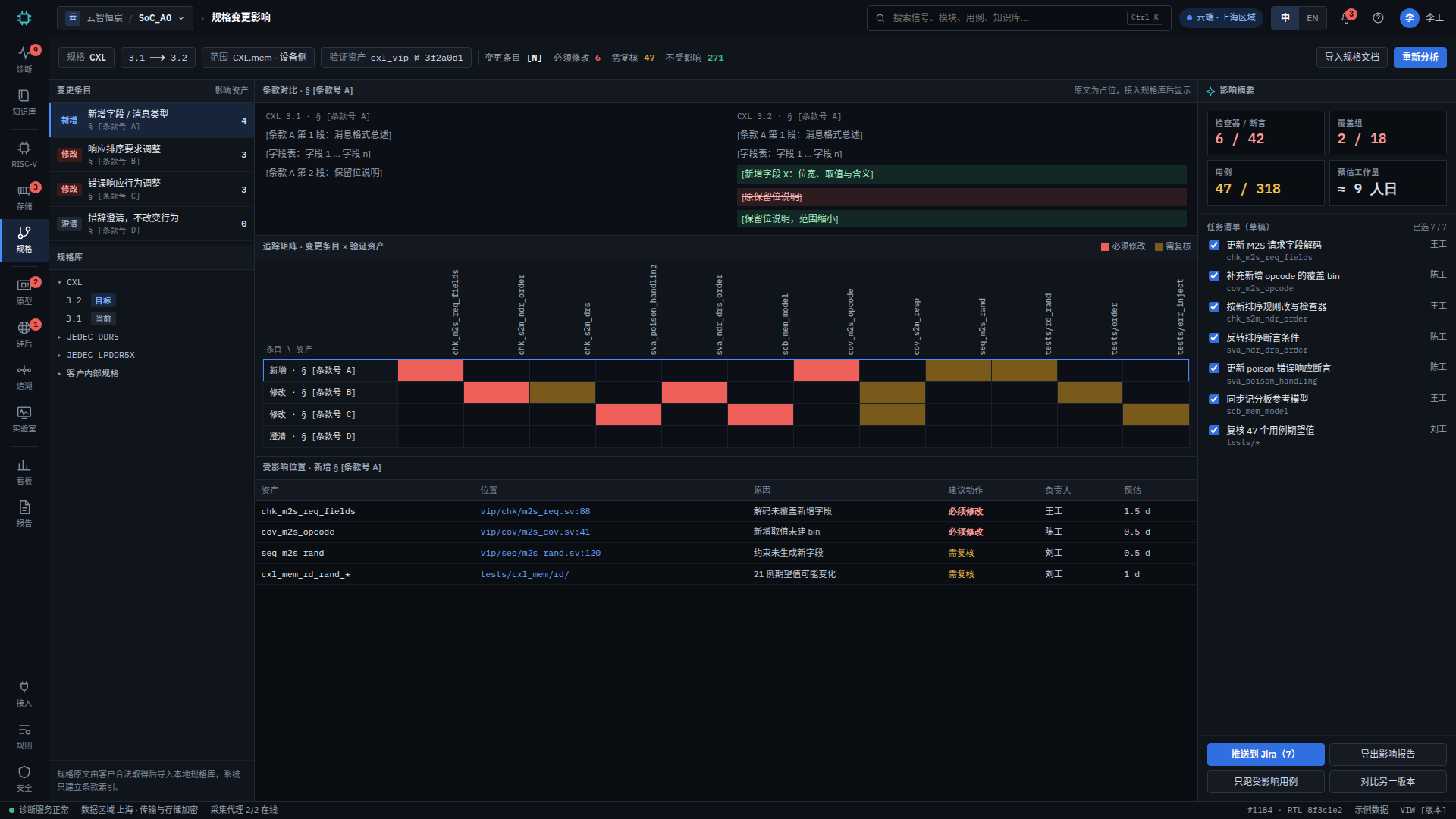The image size is (1456, 819).
Task: Click 推送到 Jira (7) button
Action: pyautogui.click(x=1266, y=754)
